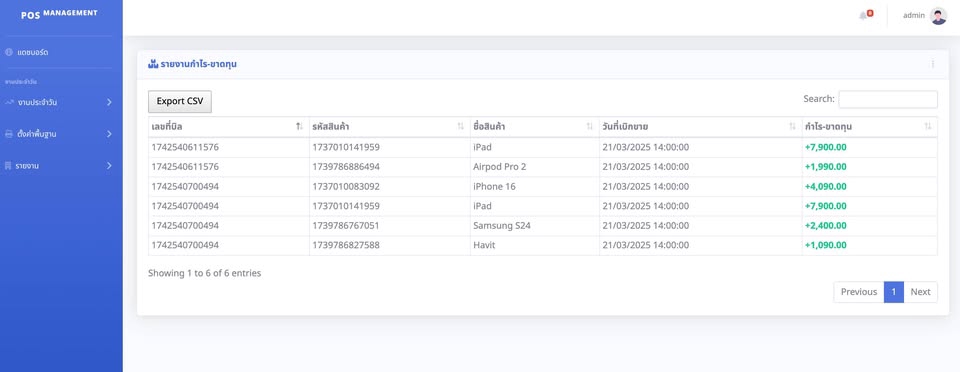
Task: Click product code 1739786886494
Action: click(346, 166)
